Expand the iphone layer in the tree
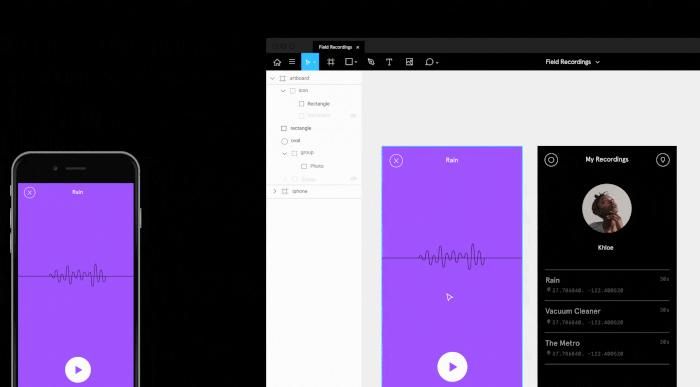This screenshot has height=387, width=700. click(x=275, y=191)
